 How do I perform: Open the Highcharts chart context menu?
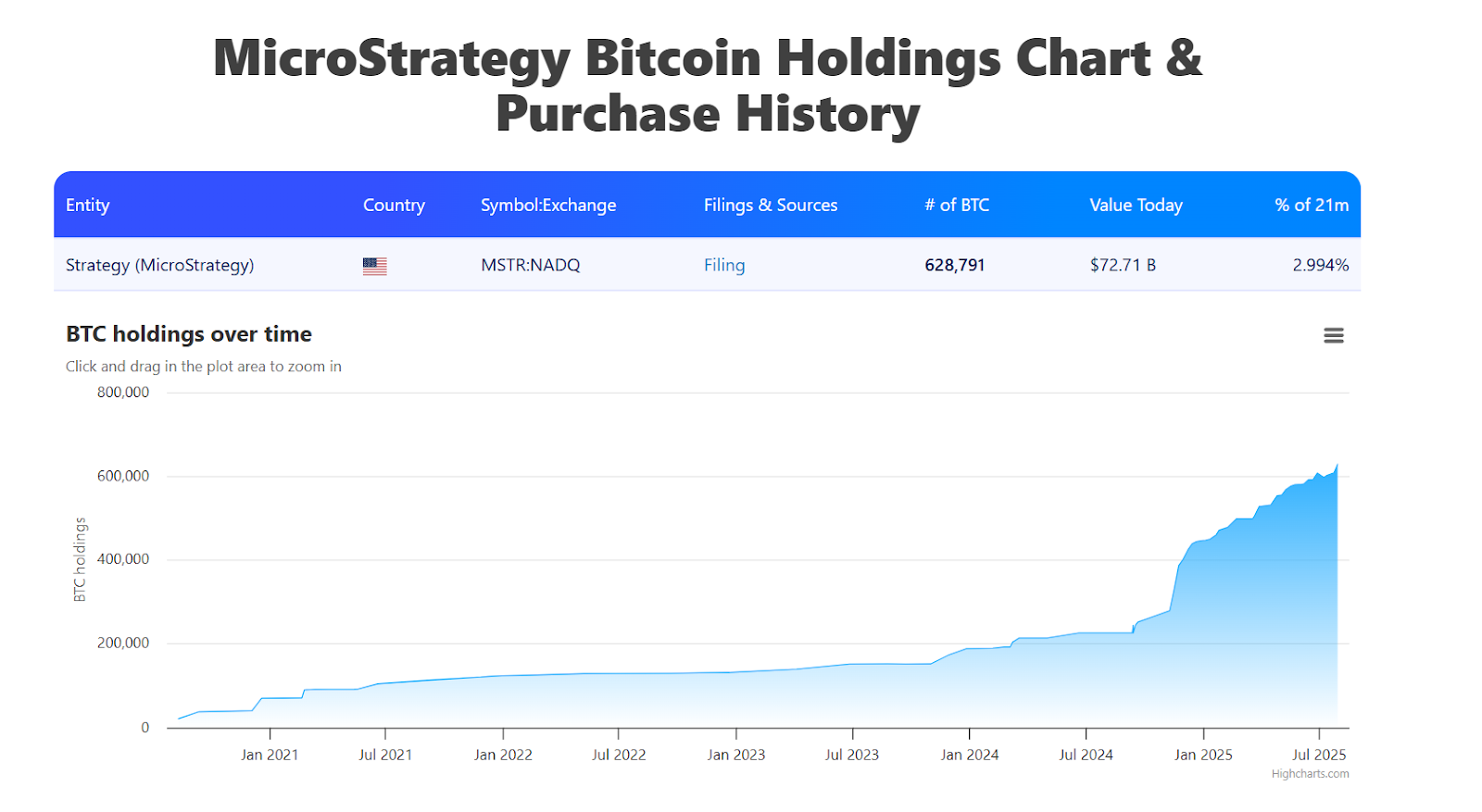click(1333, 335)
